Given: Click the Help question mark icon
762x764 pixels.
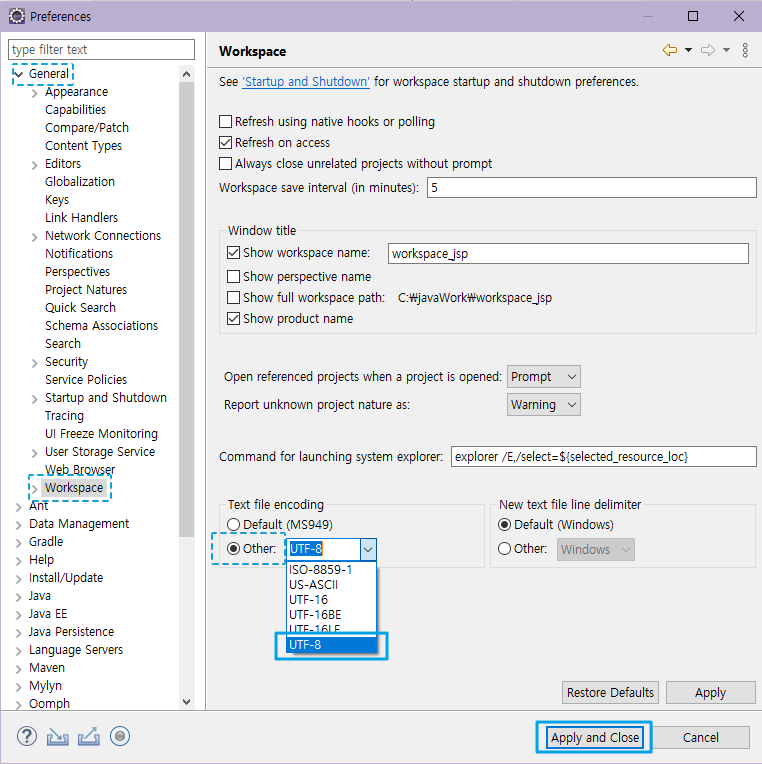Looking at the screenshot, I should pos(27,736).
